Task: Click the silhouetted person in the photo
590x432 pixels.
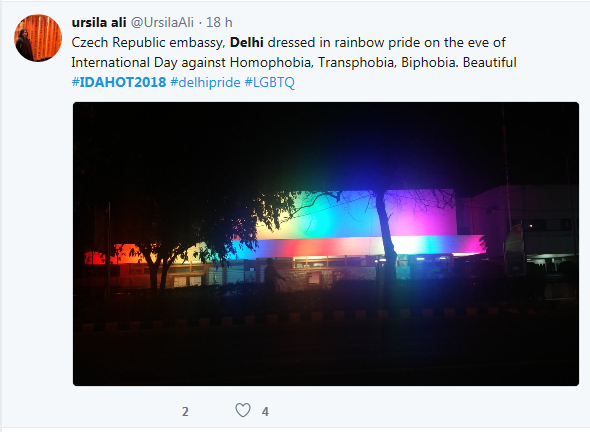Action: tap(273, 275)
